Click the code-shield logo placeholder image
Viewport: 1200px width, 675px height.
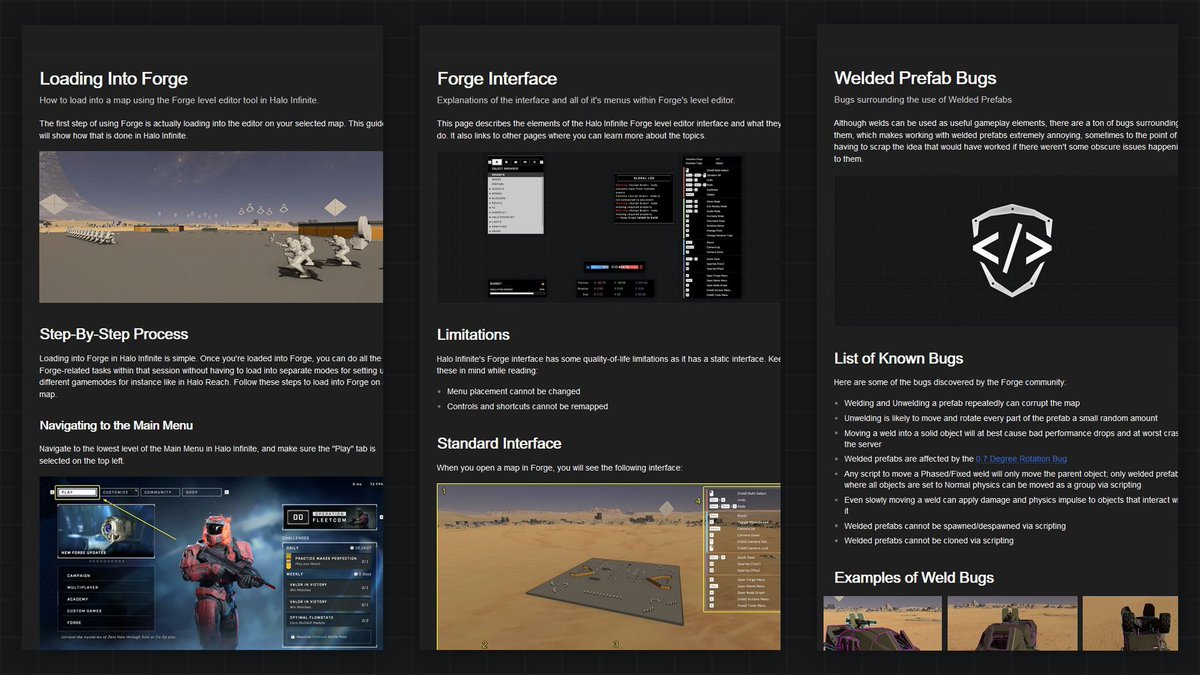[1007, 250]
